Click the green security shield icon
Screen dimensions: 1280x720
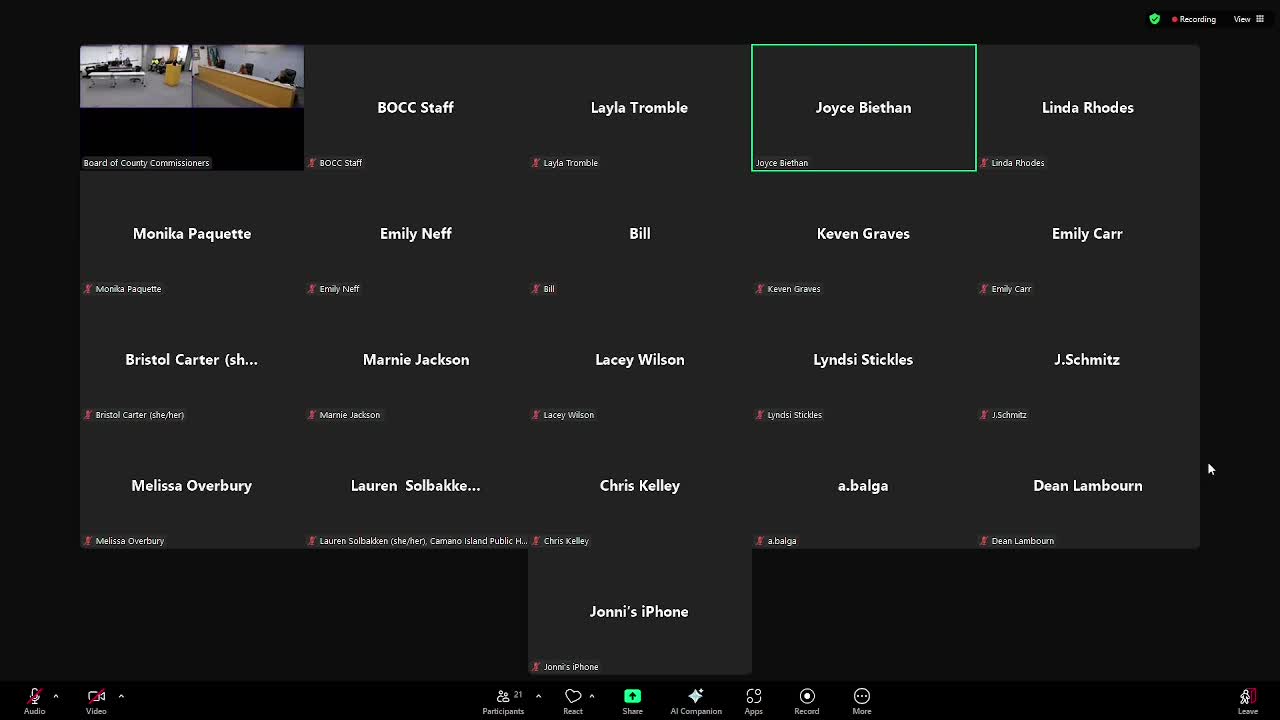pyautogui.click(x=1155, y=19)
